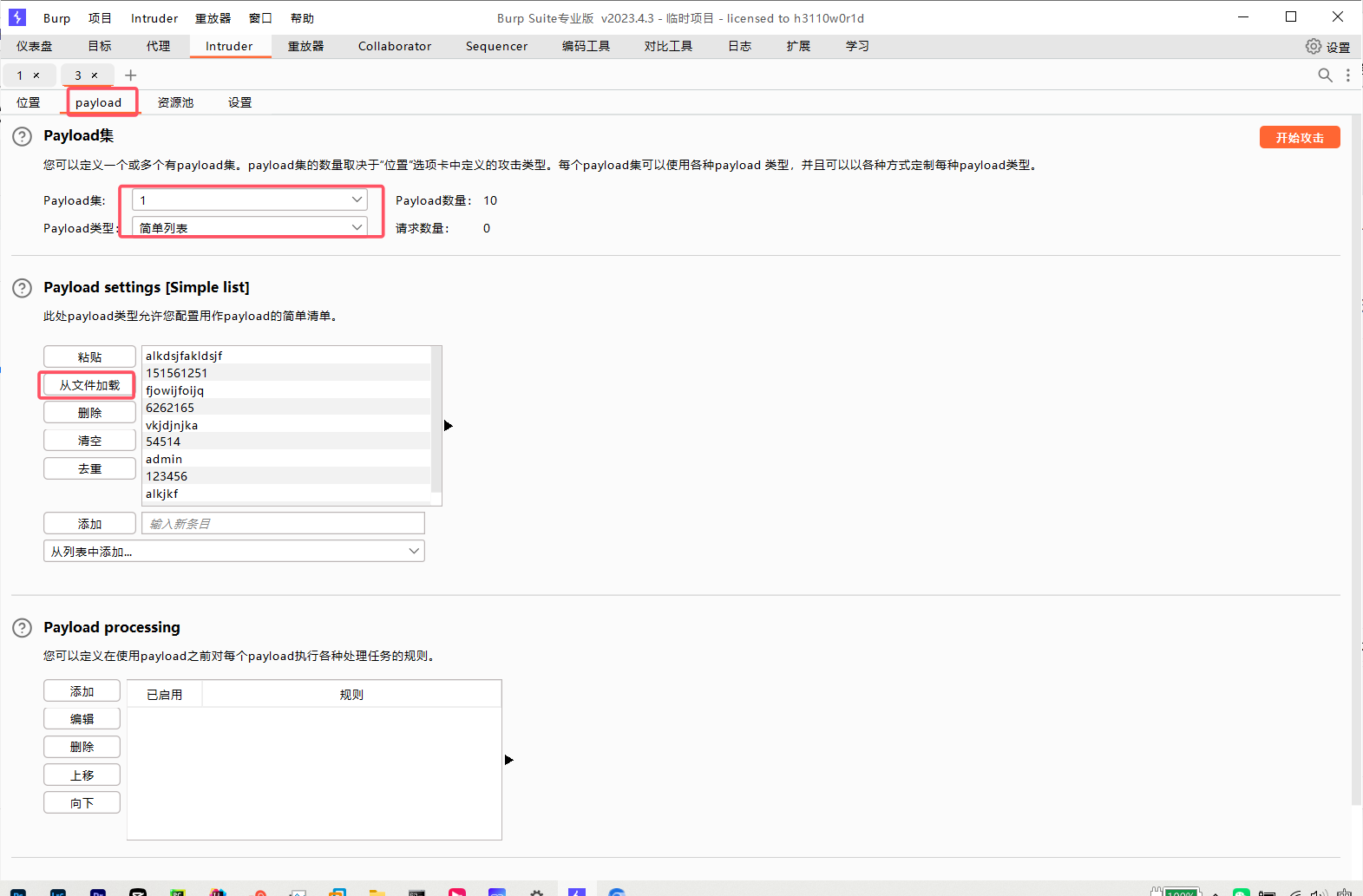Open the 帮助 menu
Image resolution: width=1363 pixels, height=896 pixels.
pyautogui.click(x=302, y=18)
